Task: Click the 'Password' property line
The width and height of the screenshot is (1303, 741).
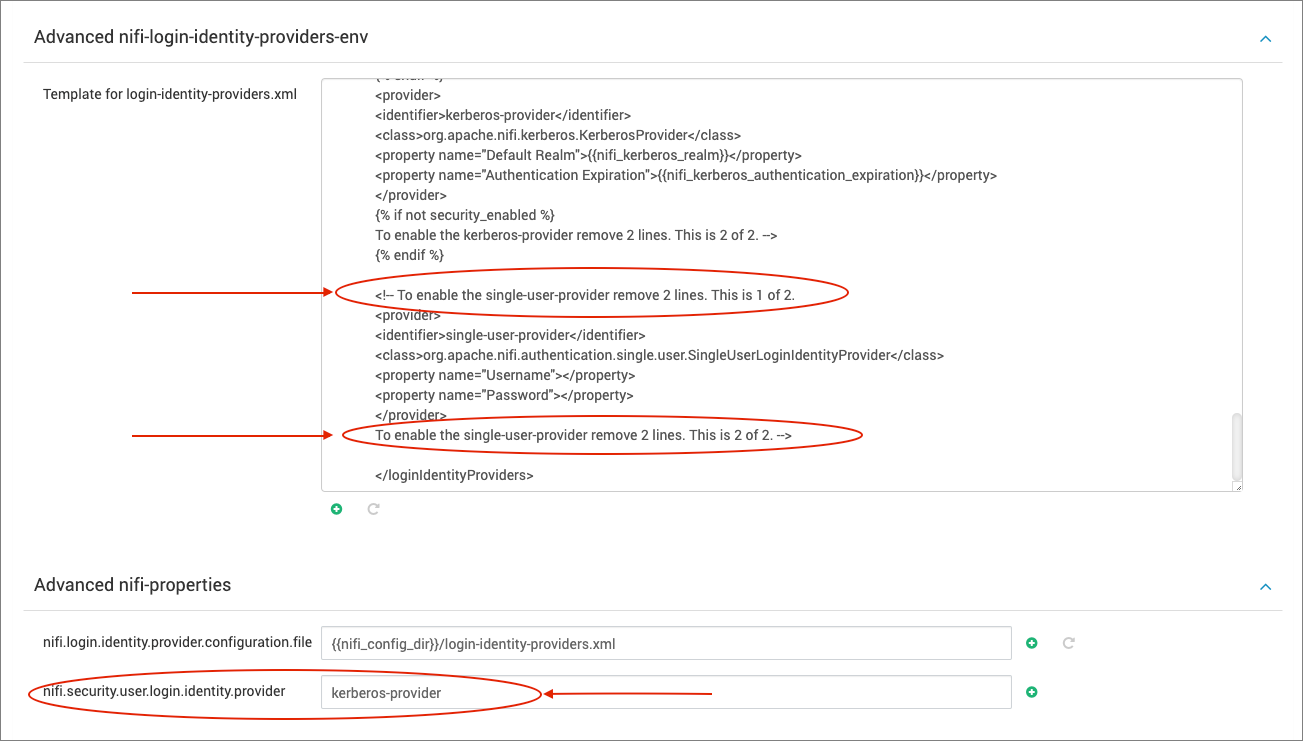Action: pos(505,395)
